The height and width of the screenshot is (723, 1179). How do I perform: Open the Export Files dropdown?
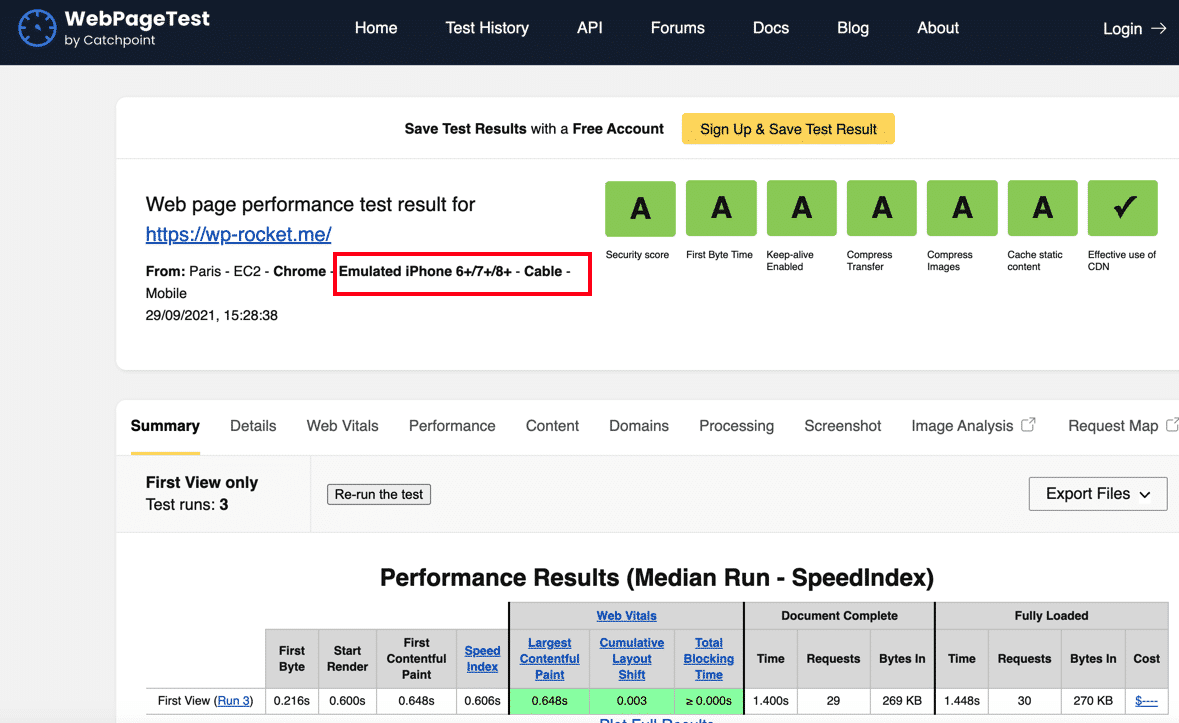pos(1097,493)
